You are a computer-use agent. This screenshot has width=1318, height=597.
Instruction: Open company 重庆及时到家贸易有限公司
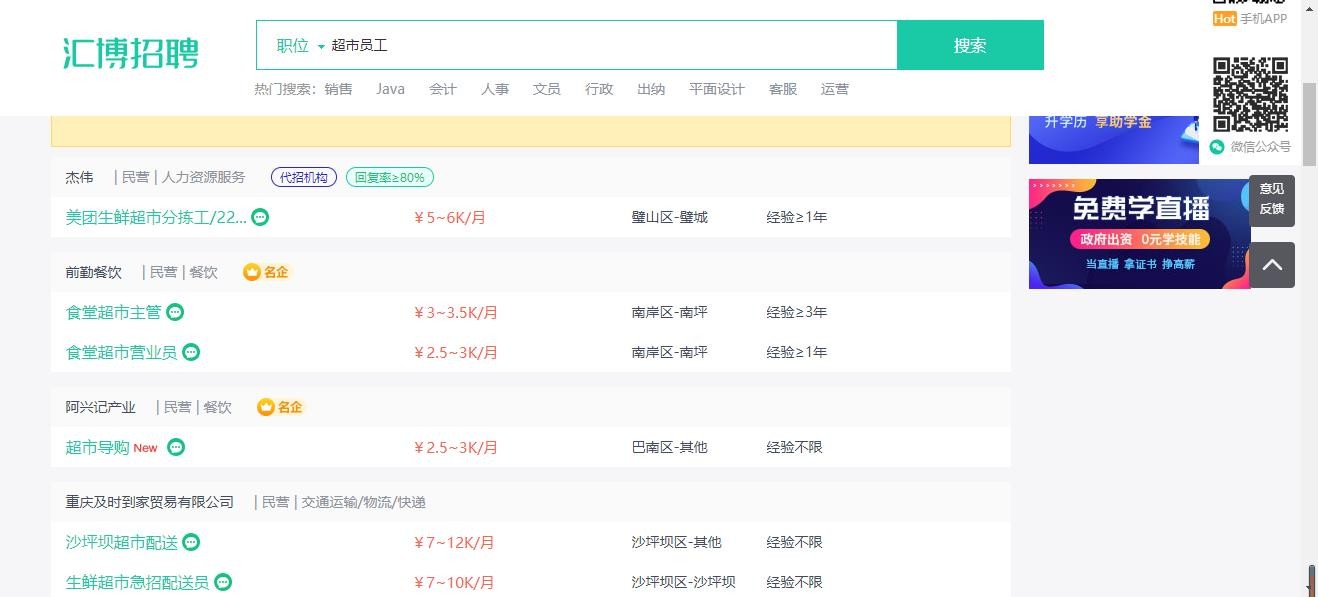pyautogui.click(x=149, y=502)
